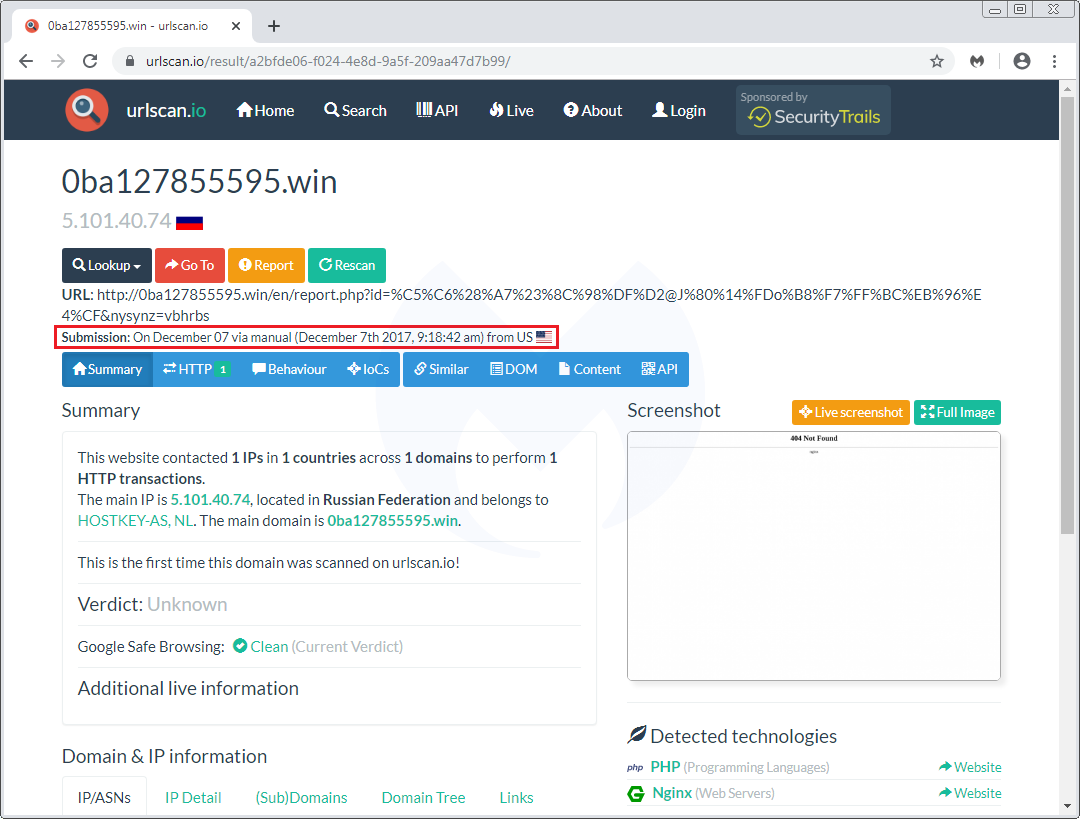This screenshot has width=1080, height=819.
Task: Open Chrome's three-dot menu
Action: pos(1054,61)
